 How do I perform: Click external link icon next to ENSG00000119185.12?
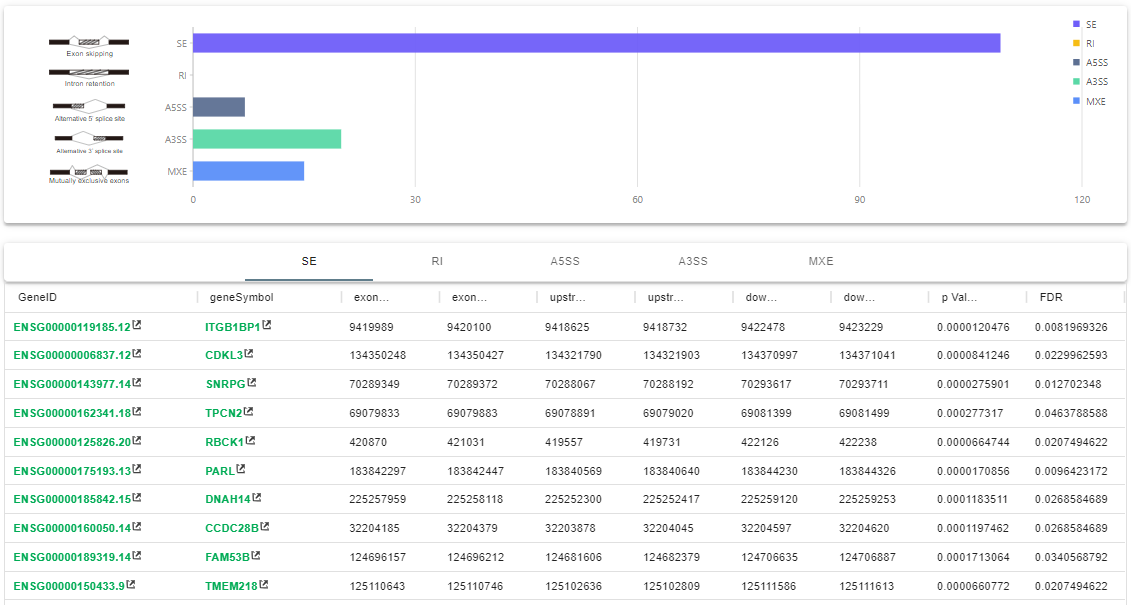[x=137, y=326]
